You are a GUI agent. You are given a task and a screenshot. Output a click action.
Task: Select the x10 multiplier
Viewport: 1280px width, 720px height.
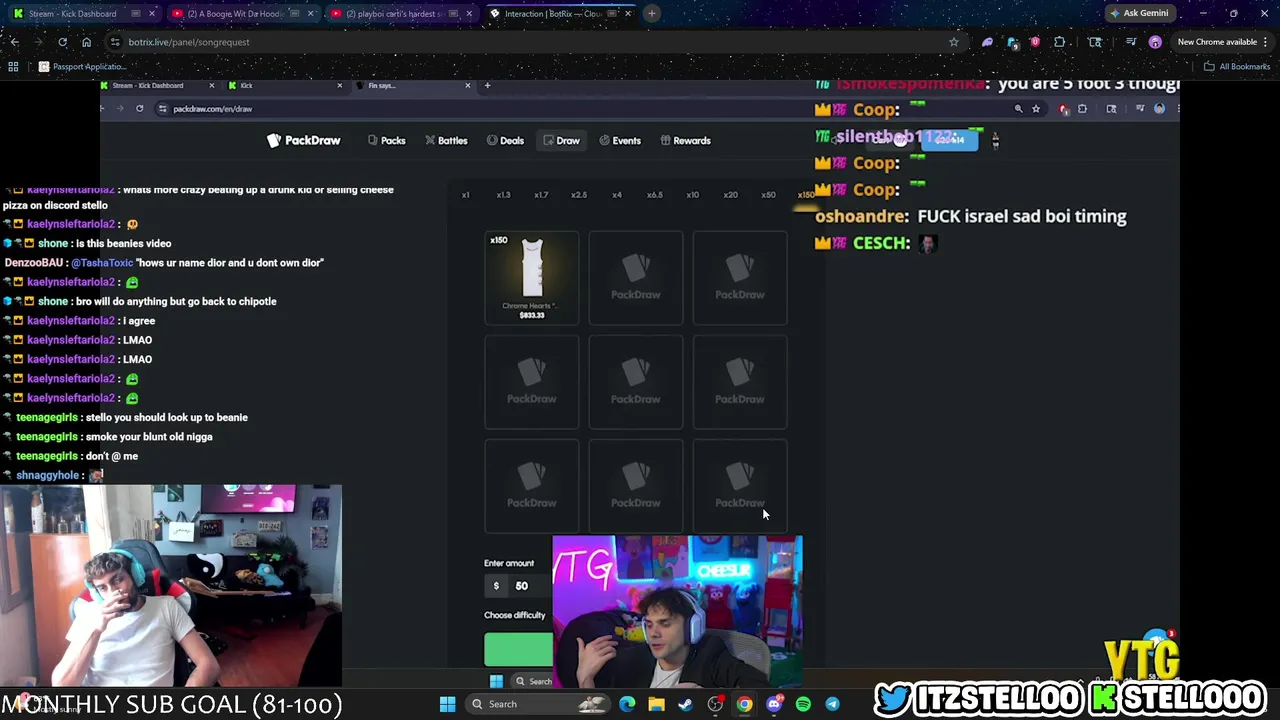[693, 195]
